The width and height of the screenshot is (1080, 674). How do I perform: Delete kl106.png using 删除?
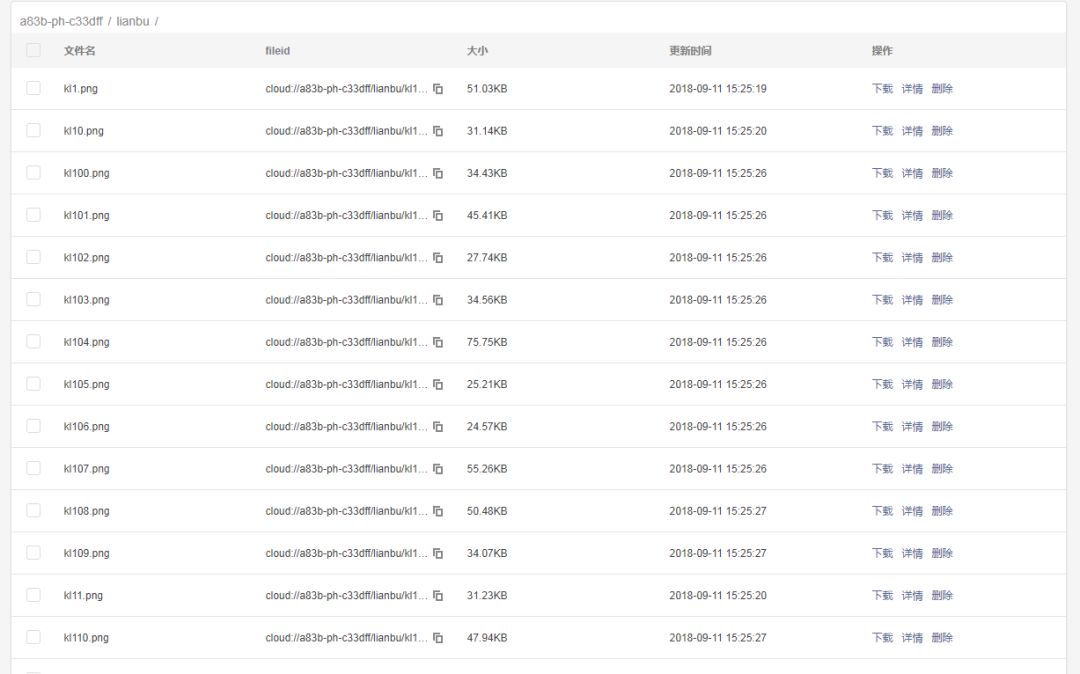(x=942, y=427)
